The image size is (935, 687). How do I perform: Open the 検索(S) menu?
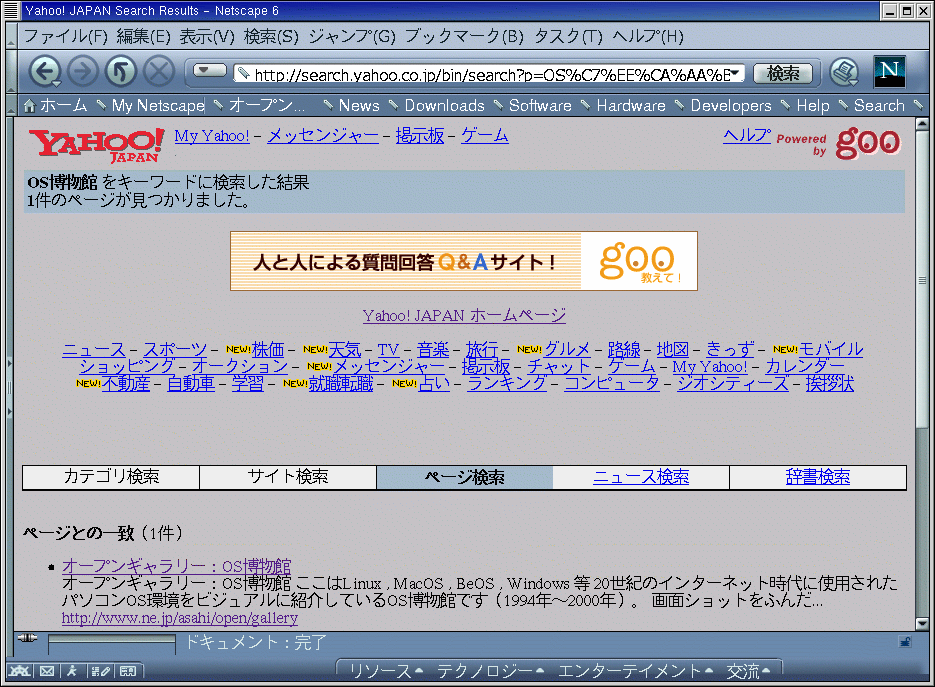pyautogui.click(x=271, y=36)
